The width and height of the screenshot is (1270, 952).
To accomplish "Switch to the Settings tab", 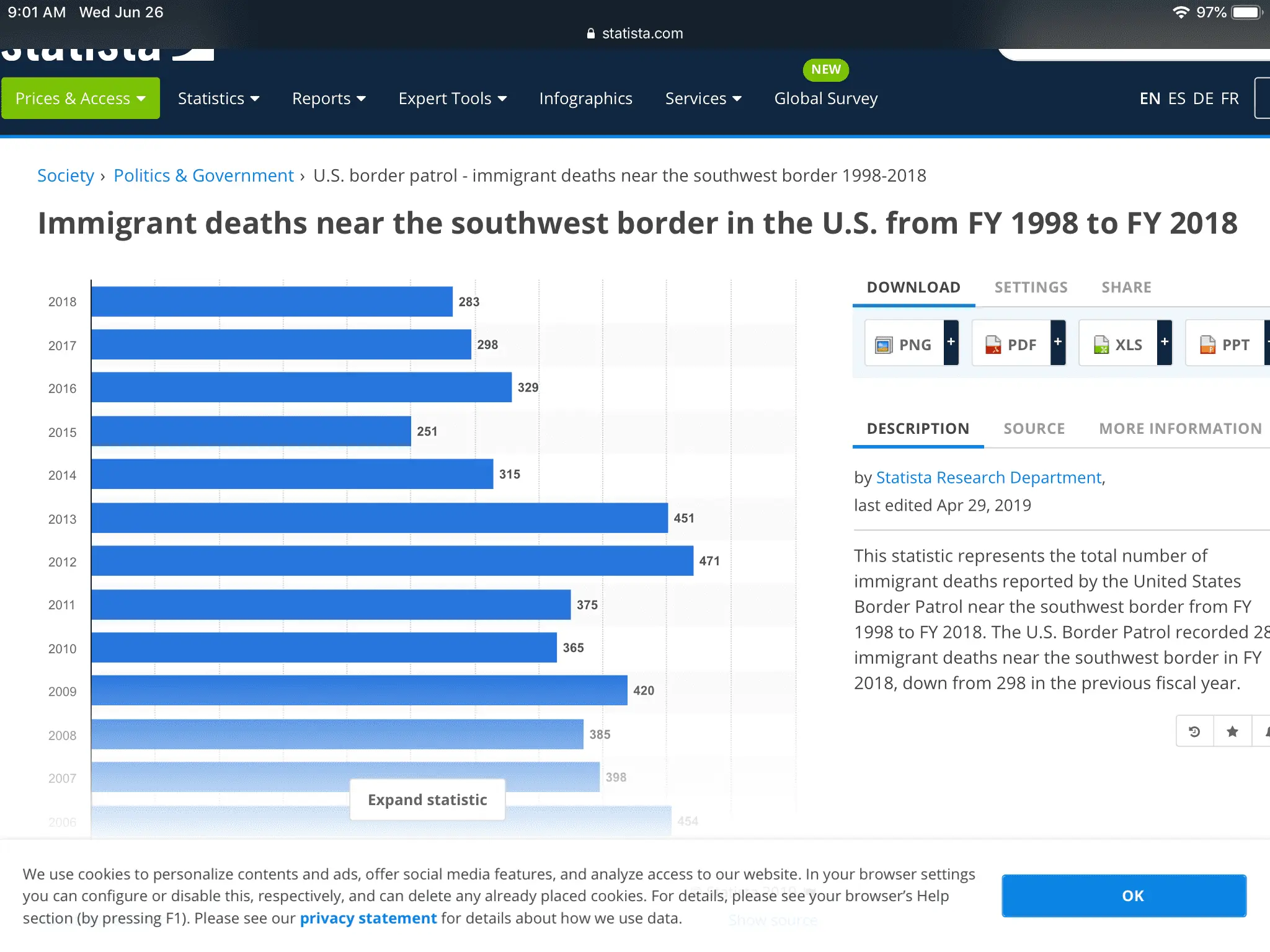I will pyautogui.click(x=1031, y=288).
